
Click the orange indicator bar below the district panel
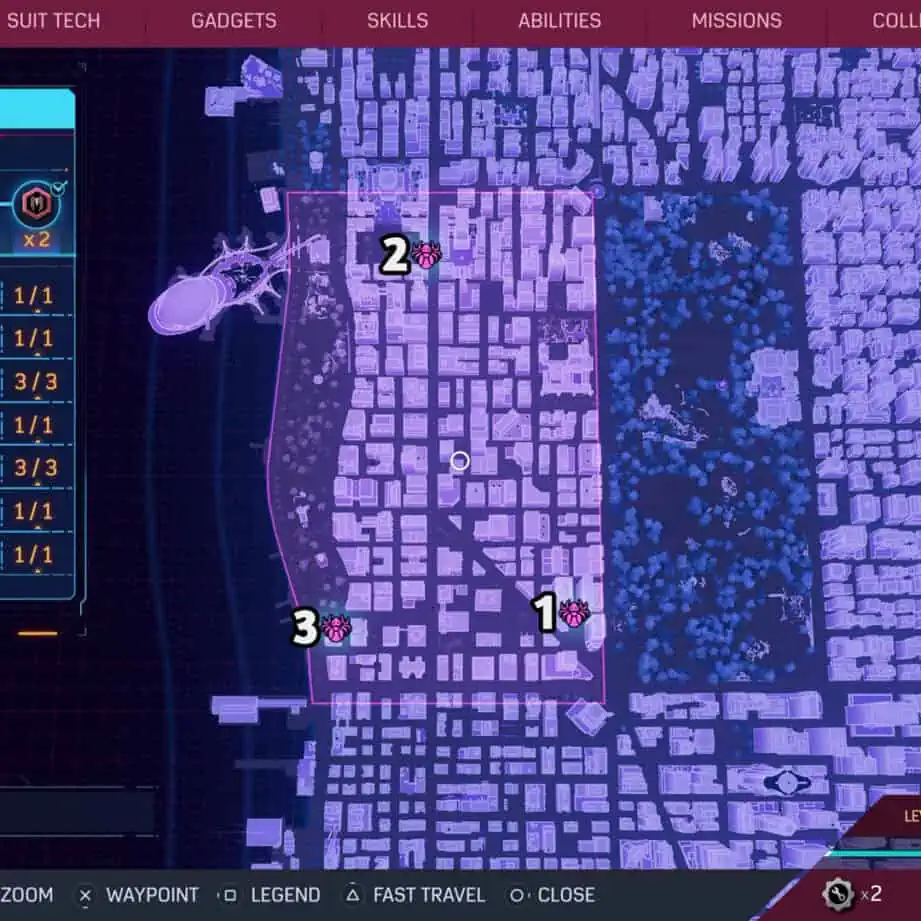pyautogui.click(x=38, y=633)
